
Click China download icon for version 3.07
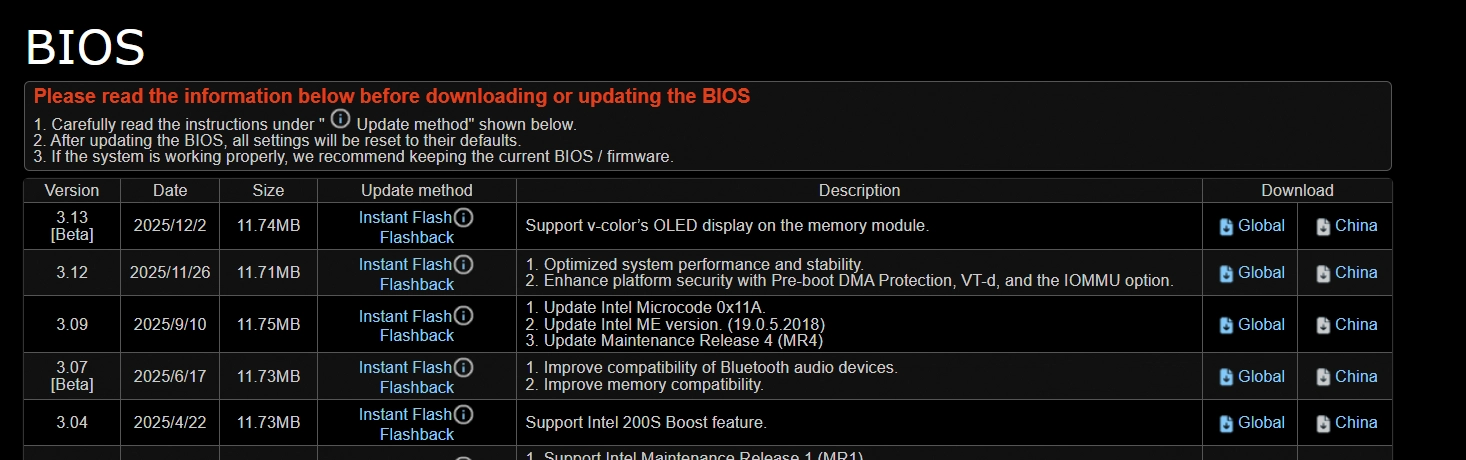(x=1323, y=378)
